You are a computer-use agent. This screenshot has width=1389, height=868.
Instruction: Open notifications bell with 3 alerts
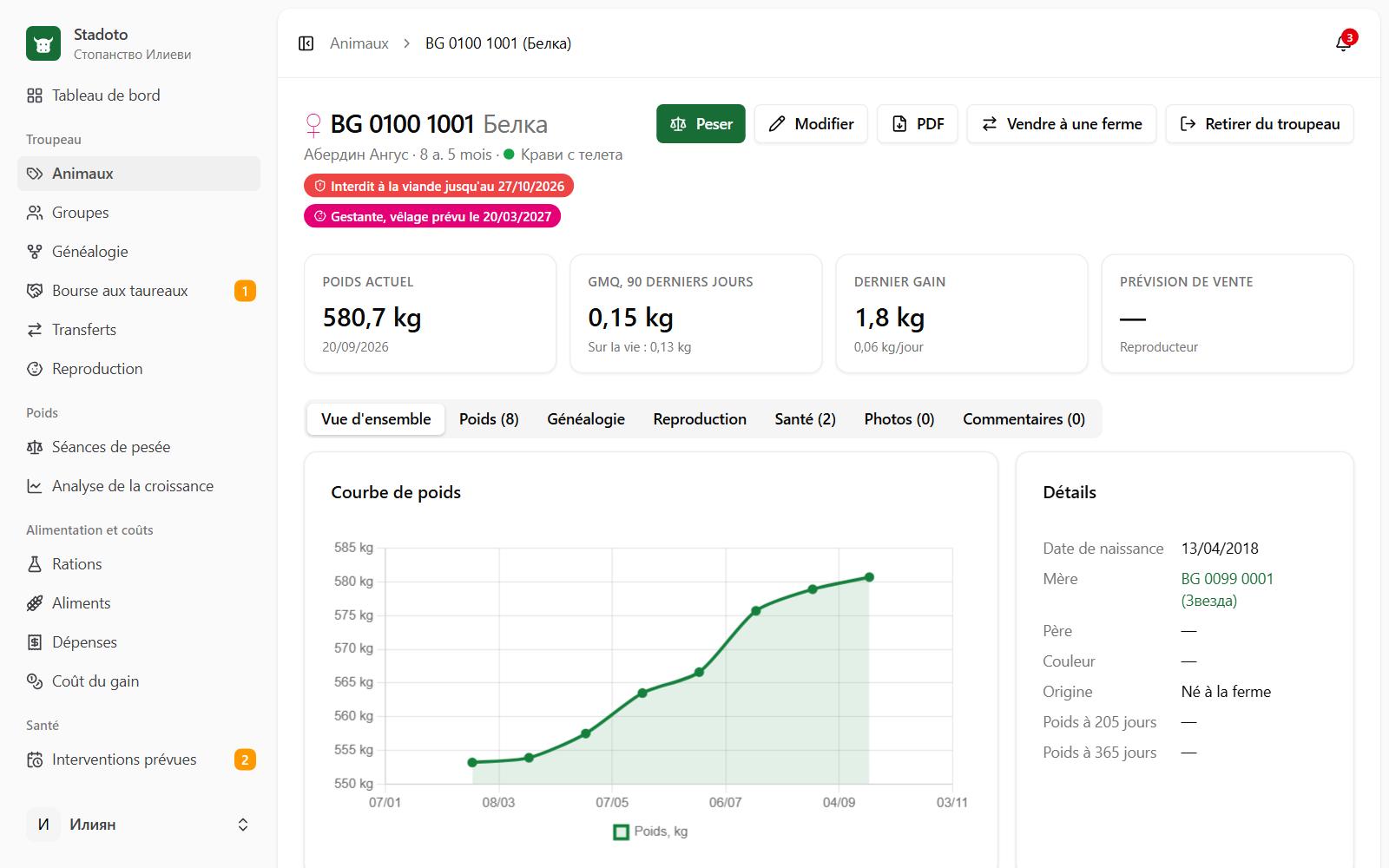pos(1343,43)
